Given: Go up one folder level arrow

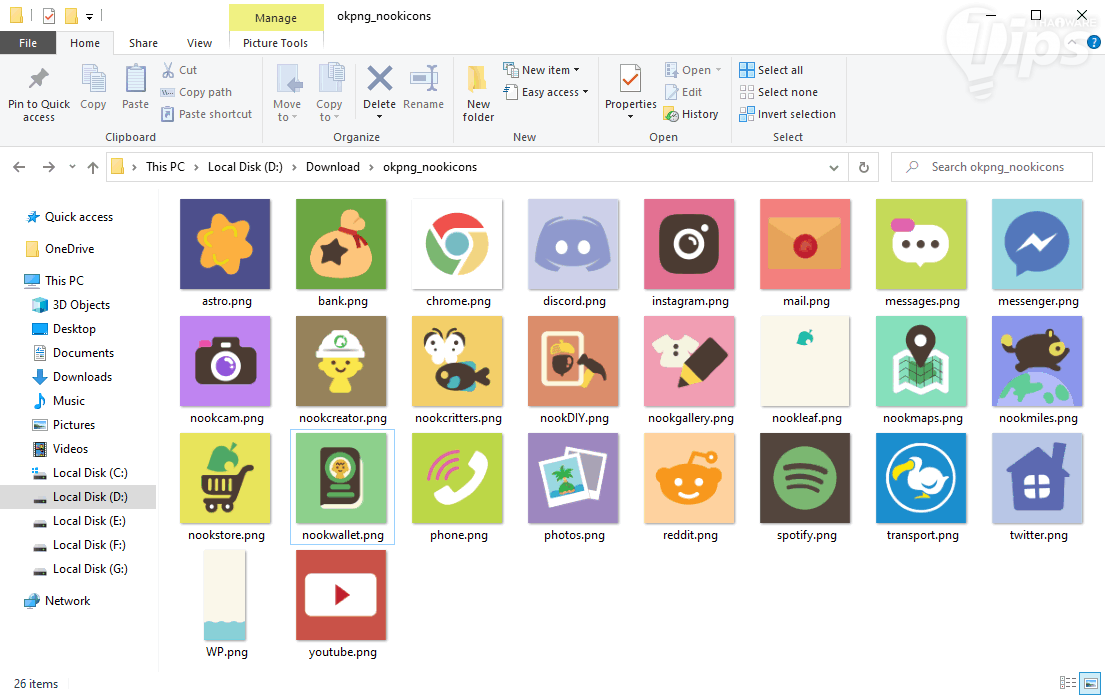Looking at the screenshot, I should (x=93, y=167).
